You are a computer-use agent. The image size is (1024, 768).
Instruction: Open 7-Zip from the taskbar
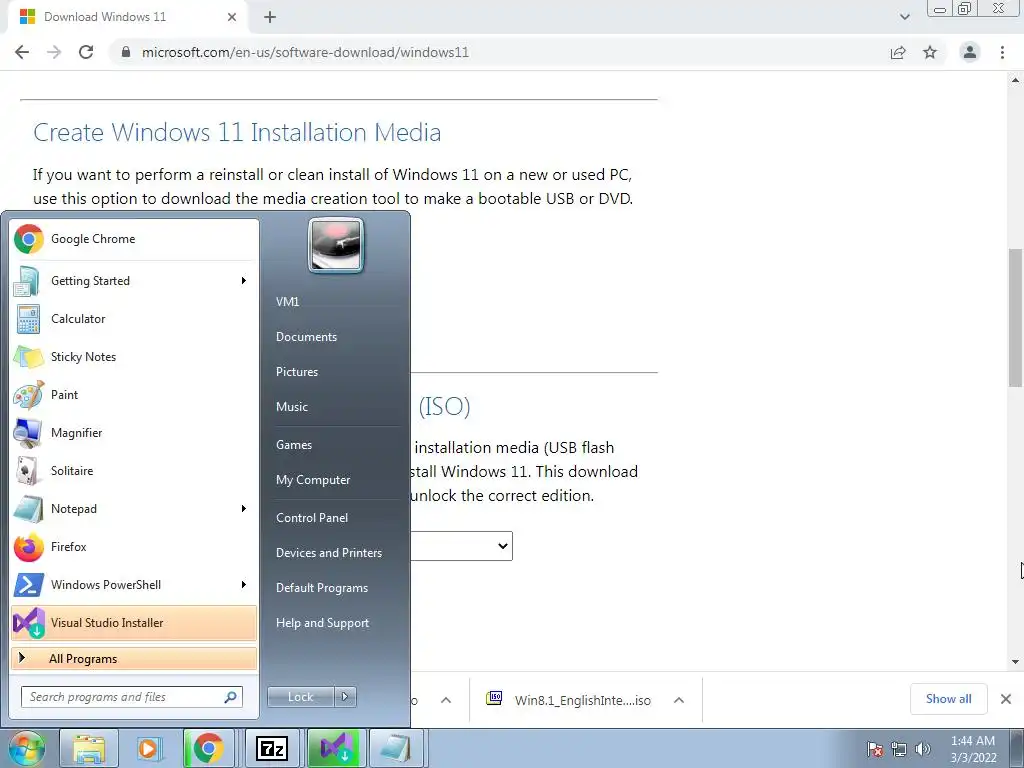pos(272,748)
